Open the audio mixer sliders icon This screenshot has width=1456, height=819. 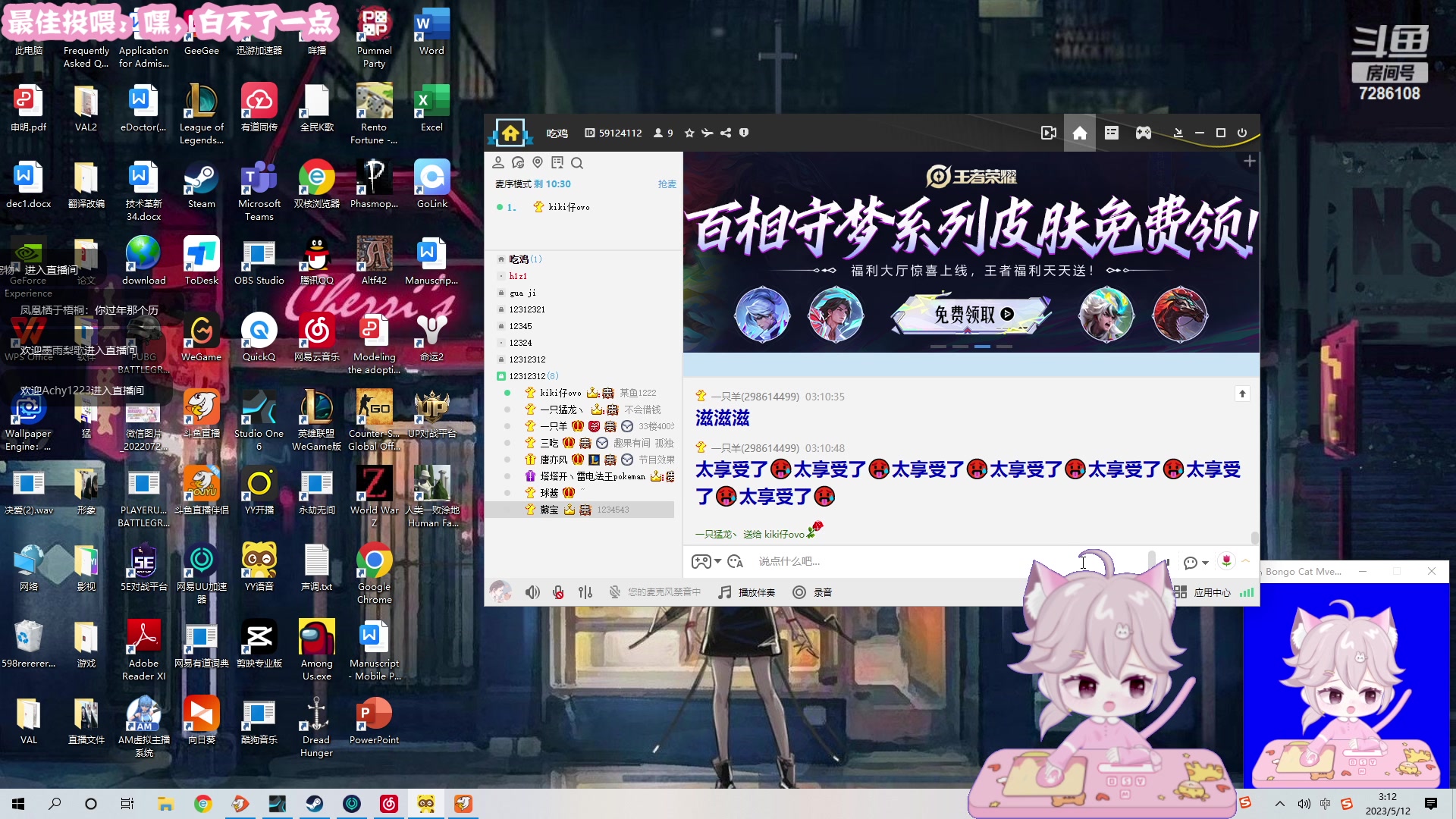tap(585, 592)
